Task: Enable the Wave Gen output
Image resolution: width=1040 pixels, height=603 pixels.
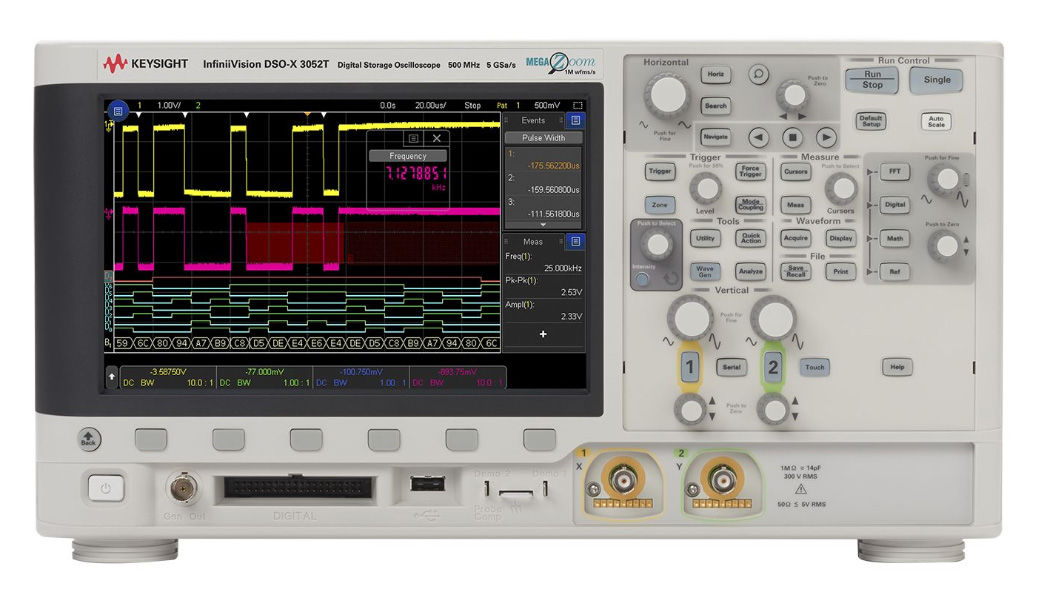Action: pos(706,270)
